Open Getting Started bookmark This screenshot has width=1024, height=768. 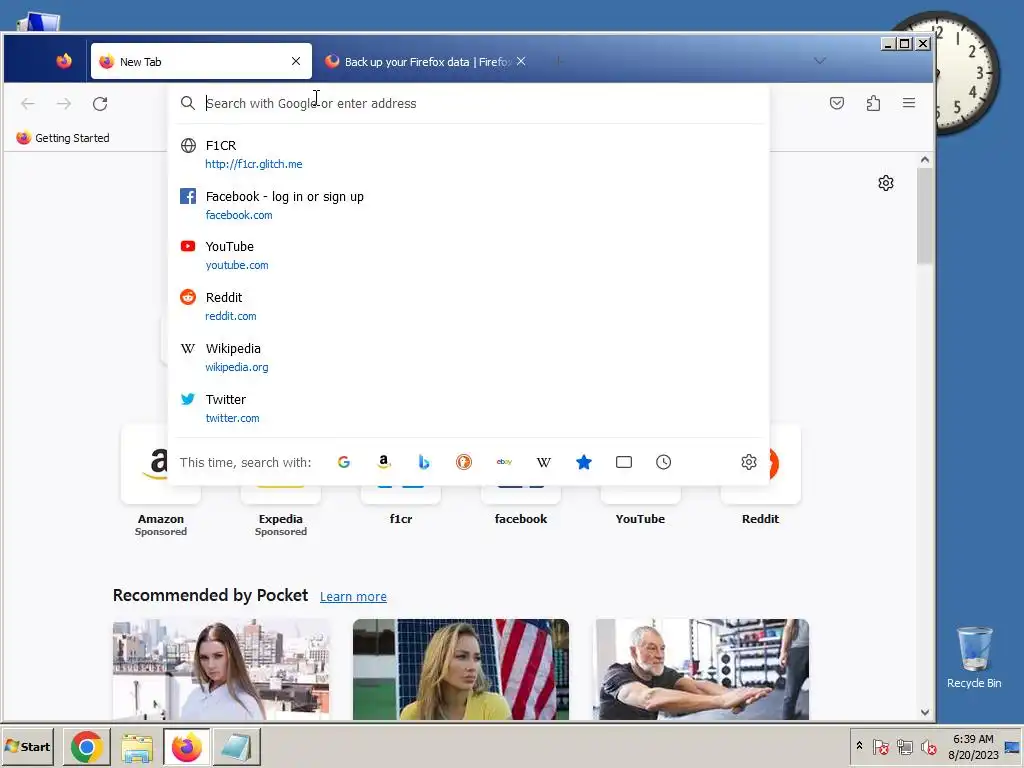pyautogui.click(x=63, y=138)
